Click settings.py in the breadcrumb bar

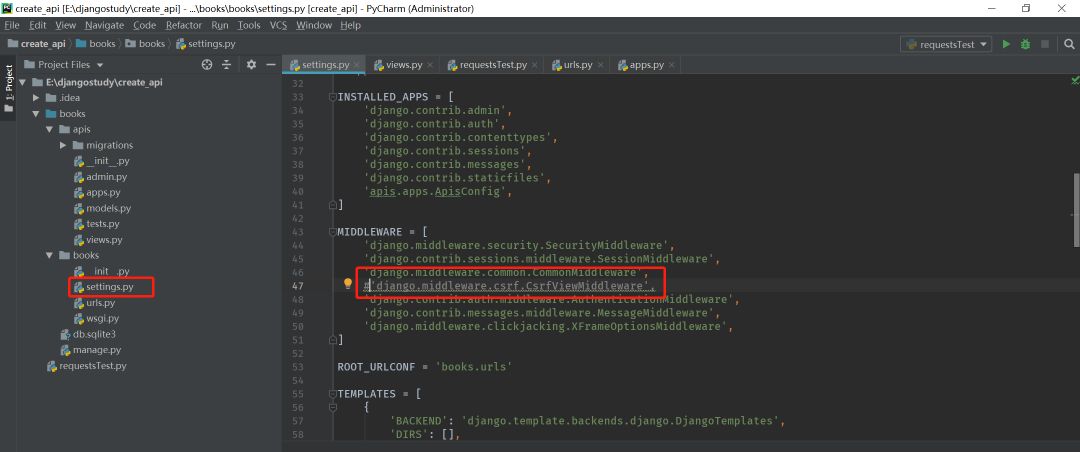pos(206,43)
